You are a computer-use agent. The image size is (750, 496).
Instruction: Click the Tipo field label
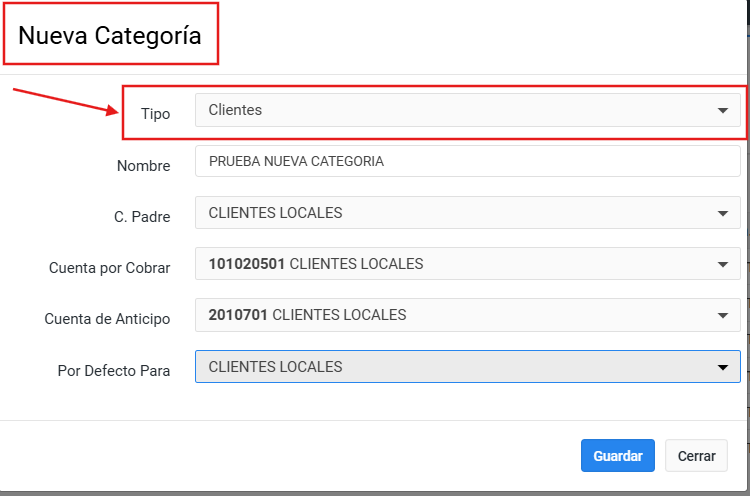[x=155, y=114]
